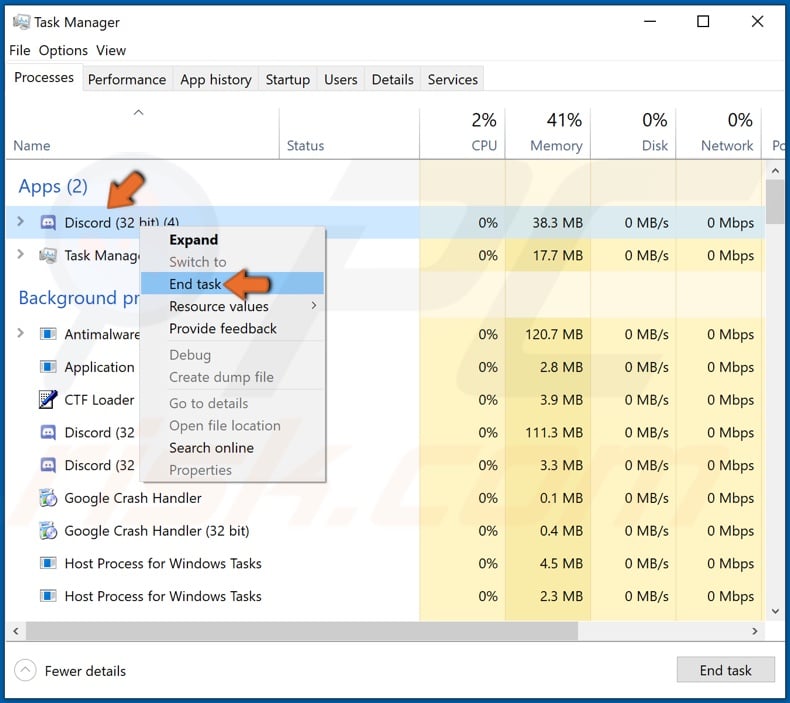Select the CTF Loader process name

(x=99, y=400)
